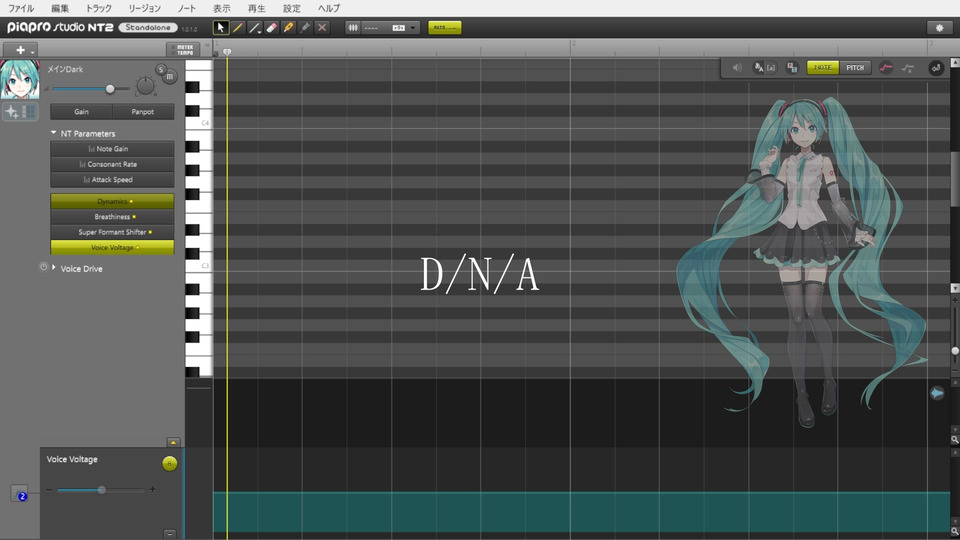The width and height of the screenshot is (960, 540).
Task: Click the METER TEMPO button
Action: point(183,50)
